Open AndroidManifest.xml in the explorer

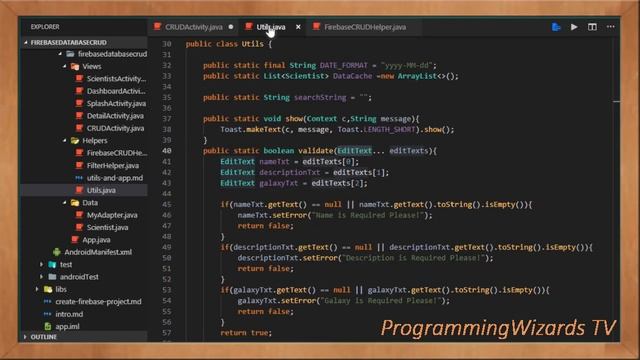[98, 252]
